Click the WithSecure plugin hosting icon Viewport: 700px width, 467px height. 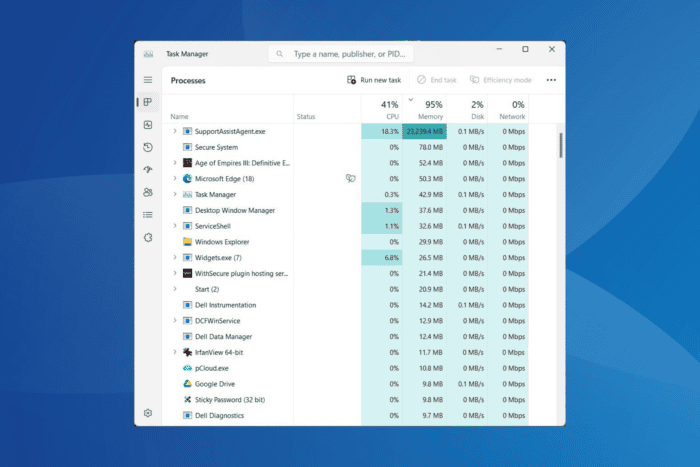coord(188,273)
